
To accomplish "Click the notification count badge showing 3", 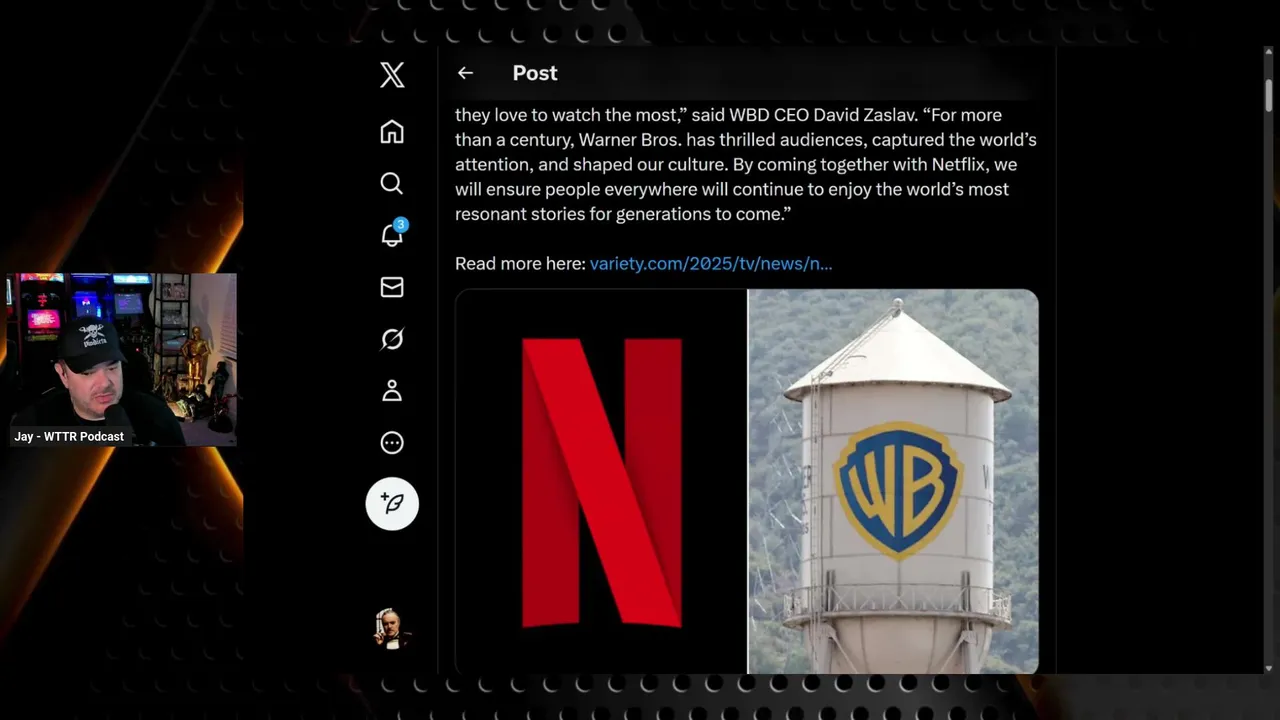I will pyautogui.click(x=400, y=225).
